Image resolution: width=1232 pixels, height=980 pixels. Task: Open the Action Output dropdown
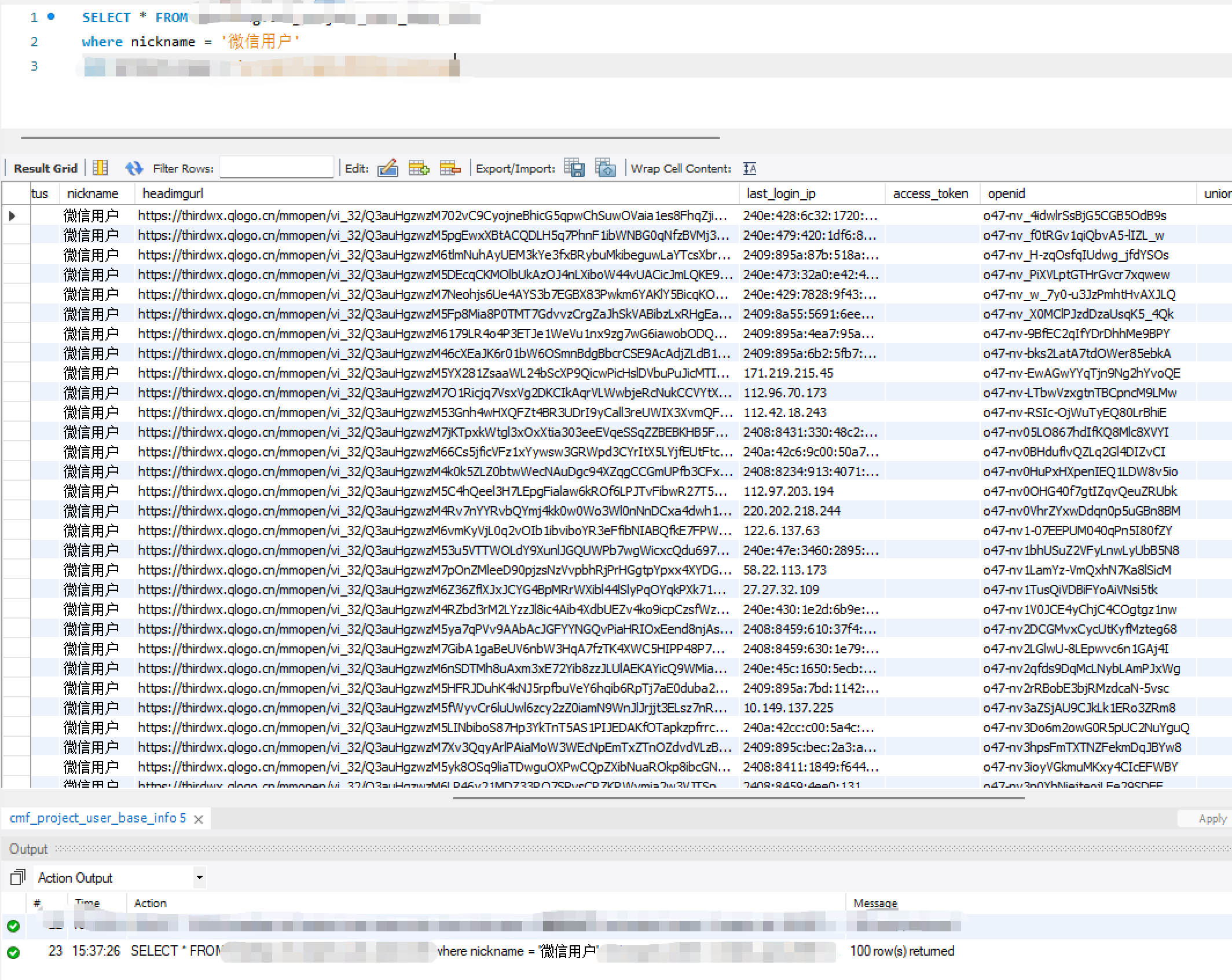pos(200,877)
